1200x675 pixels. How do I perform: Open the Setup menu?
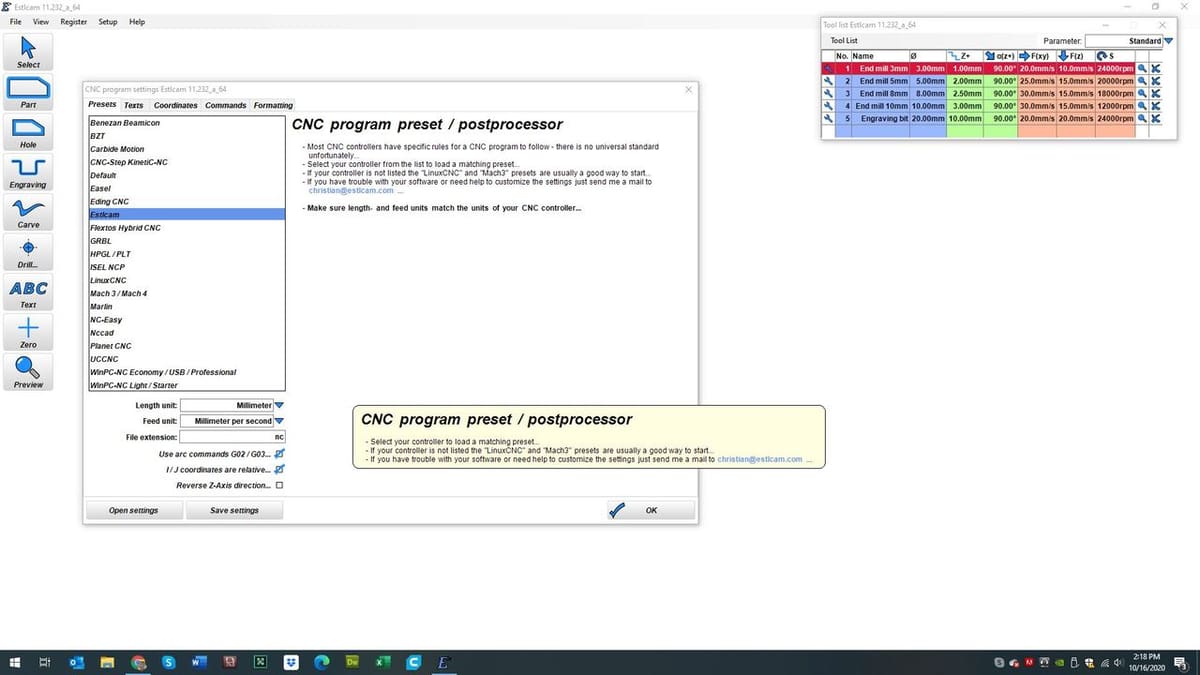108,22
